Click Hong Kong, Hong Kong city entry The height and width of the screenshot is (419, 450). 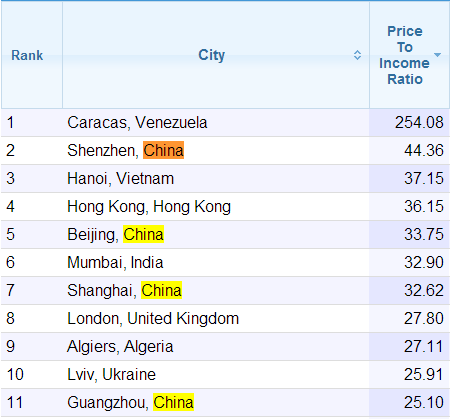[149, 206]
